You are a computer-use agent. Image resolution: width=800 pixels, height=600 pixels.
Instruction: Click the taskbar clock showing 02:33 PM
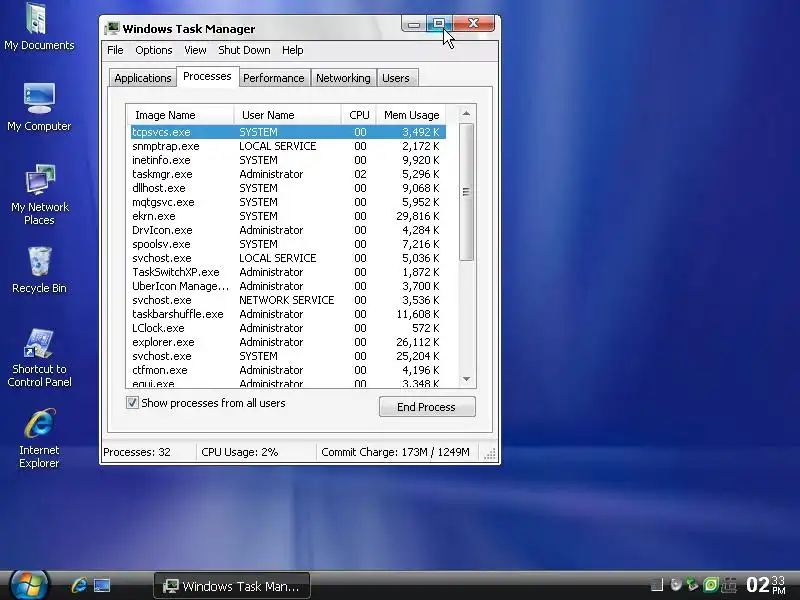[765, 585]
